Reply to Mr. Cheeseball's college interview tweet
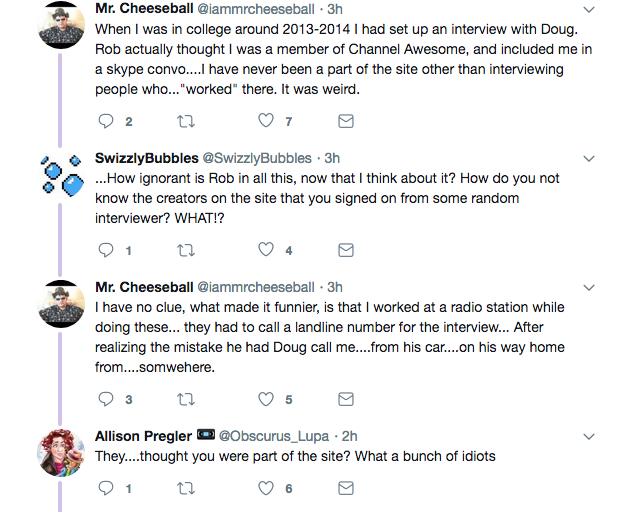This screenshot has height=512, width=633. click(x=108, y=121)
